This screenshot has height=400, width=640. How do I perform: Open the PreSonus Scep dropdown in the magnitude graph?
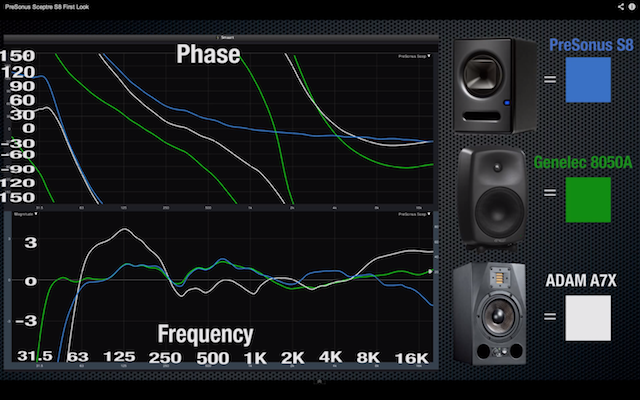point(414,214)
